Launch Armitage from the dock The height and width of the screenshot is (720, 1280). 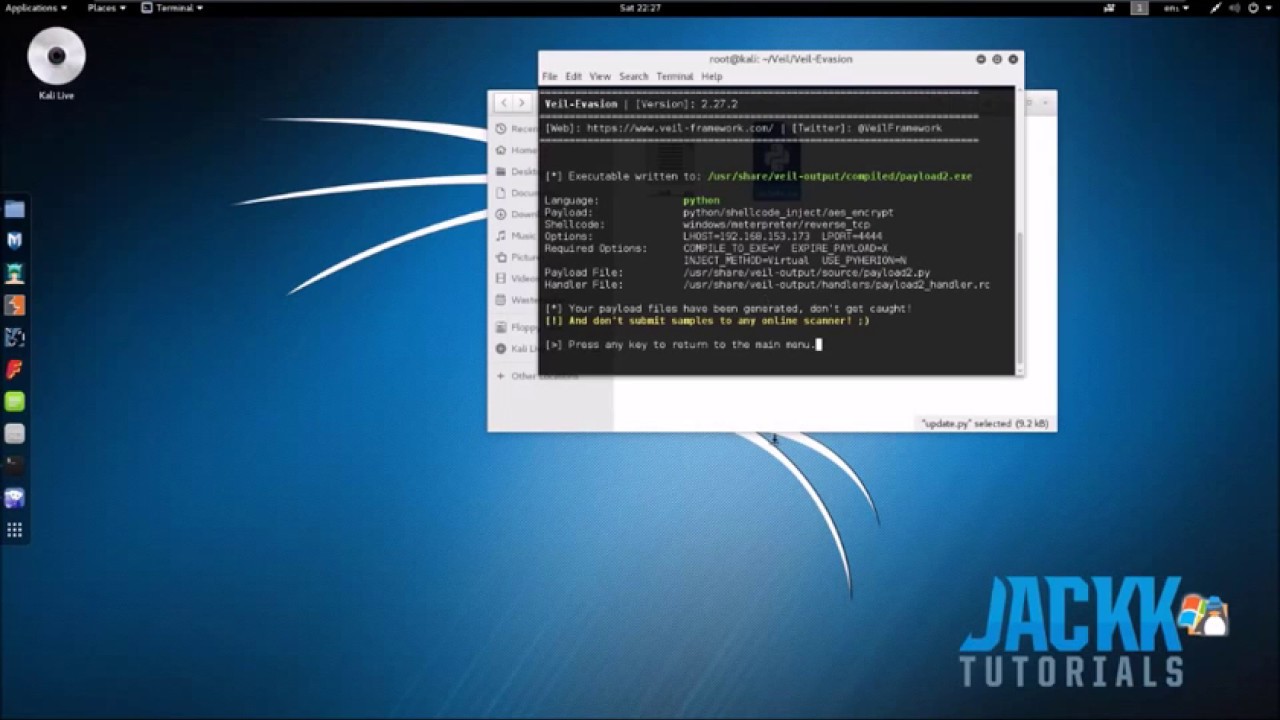click(14, 273)
